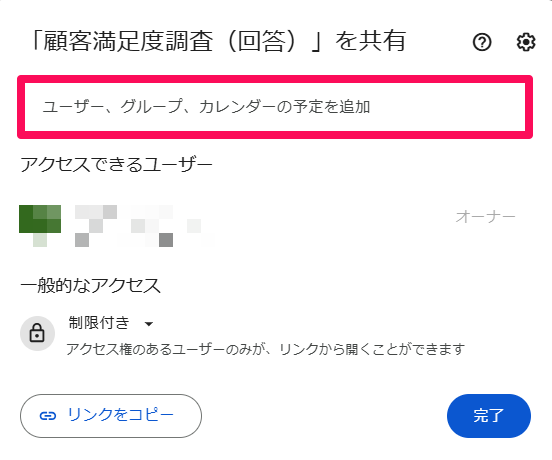
Task: Click the を共有 text in dialog title
Action: click(371, 42)
